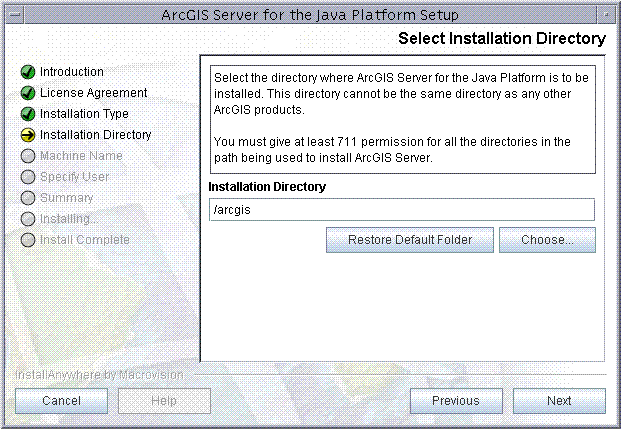Click the gray circle beside Installing step
The image size is (621, 429).
click(28, 219)
